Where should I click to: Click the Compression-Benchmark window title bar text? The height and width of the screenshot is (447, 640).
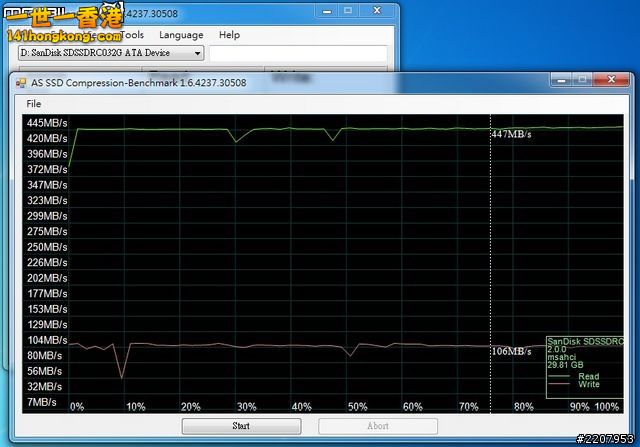tap(139, 83)
